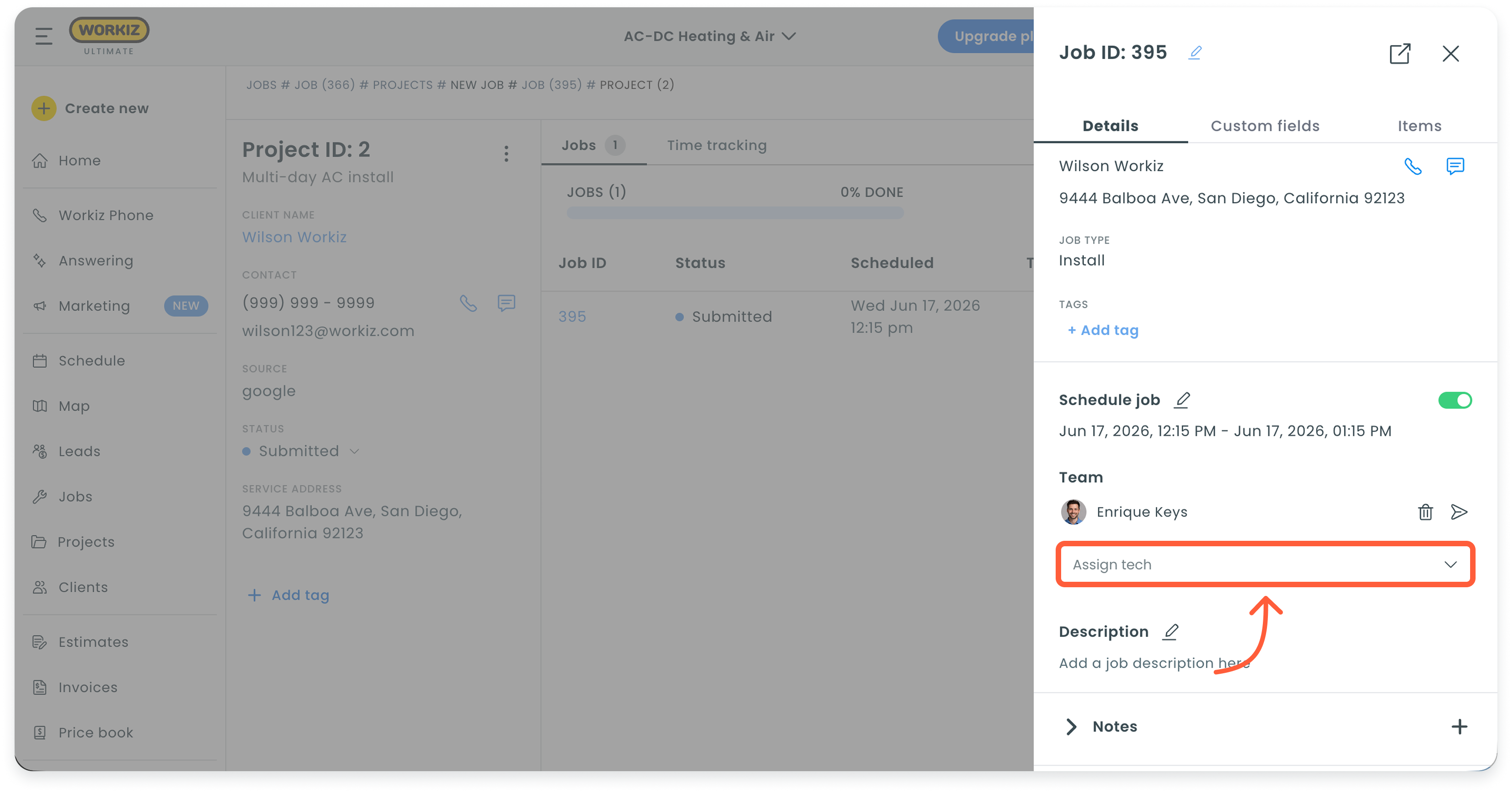
Task: Switch to the Custom fields tab
Action: (x=1265, y=126)
